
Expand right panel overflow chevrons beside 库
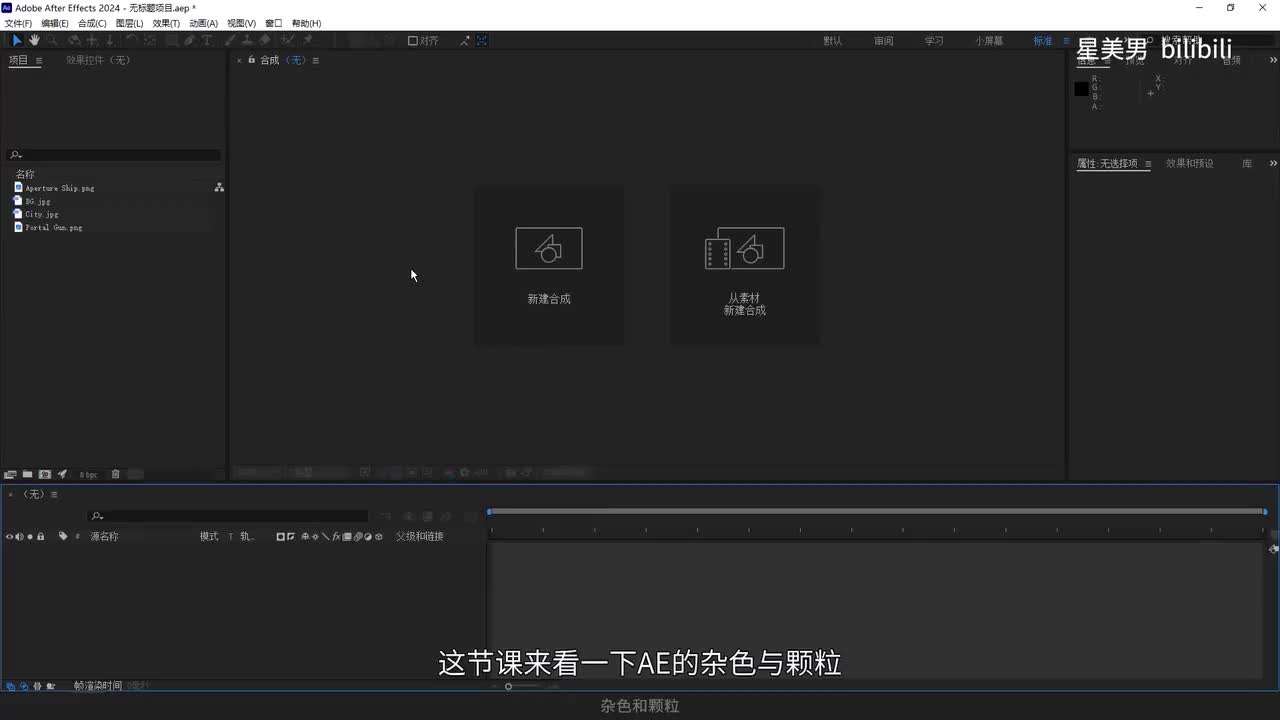(x=1273, y=163)
